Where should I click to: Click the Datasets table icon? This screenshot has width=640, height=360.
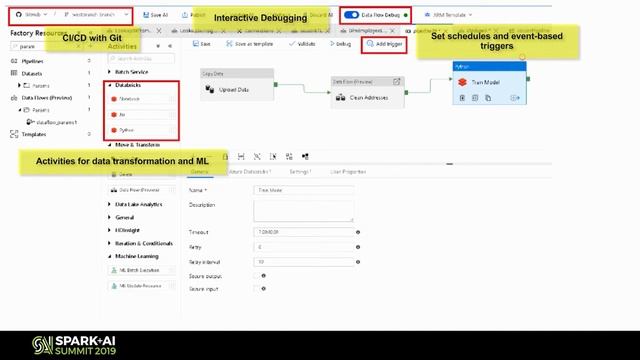14,73
